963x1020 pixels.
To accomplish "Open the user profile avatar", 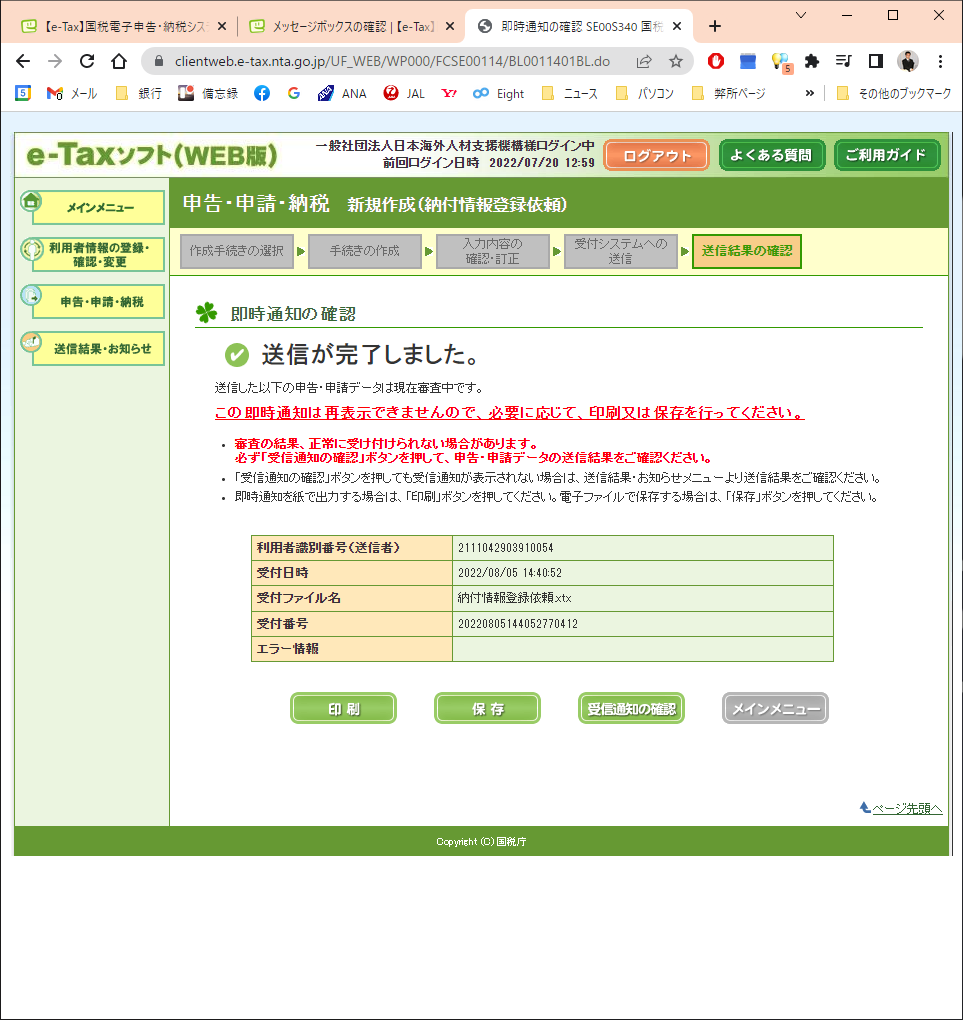I will click(x=908, y=61).
